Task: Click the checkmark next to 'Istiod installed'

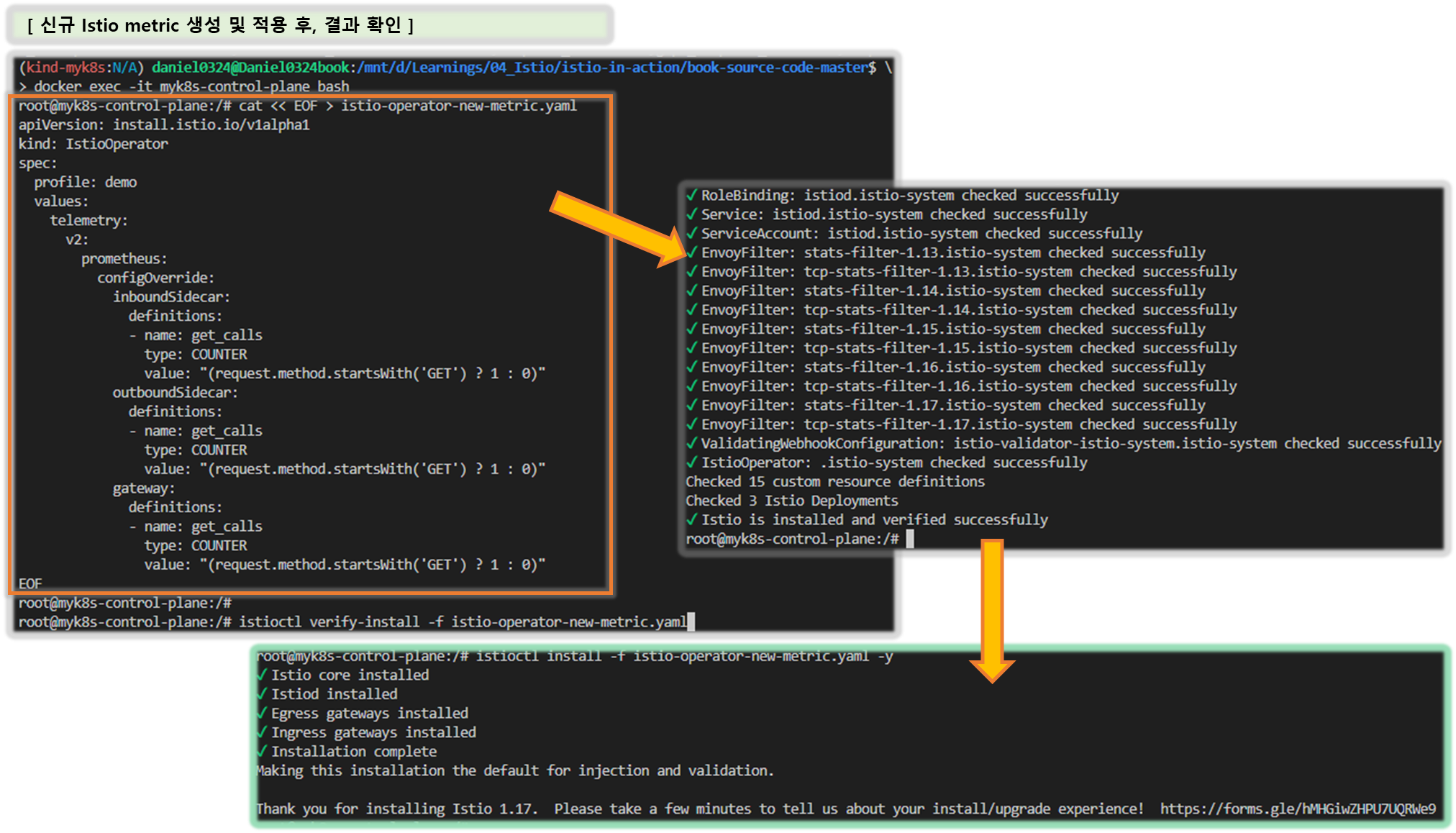Action: coord(261,694)
